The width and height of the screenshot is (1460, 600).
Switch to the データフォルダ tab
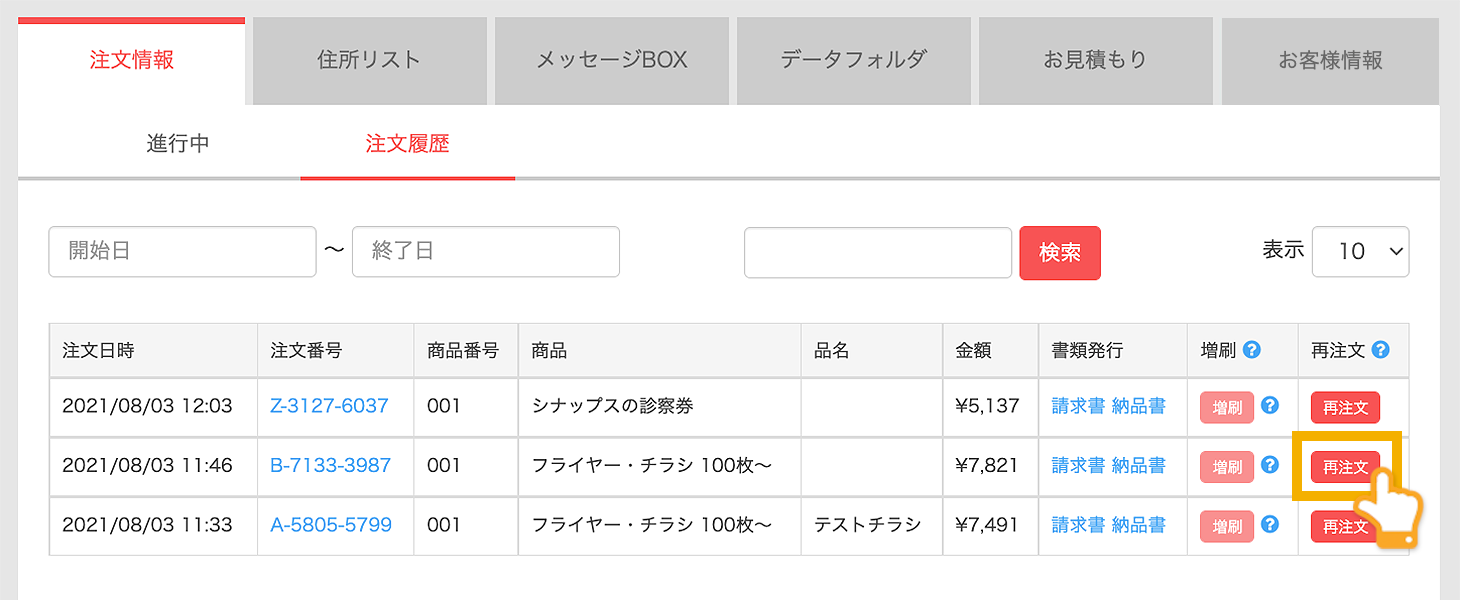pyautogui.click(x=853, y=60)
